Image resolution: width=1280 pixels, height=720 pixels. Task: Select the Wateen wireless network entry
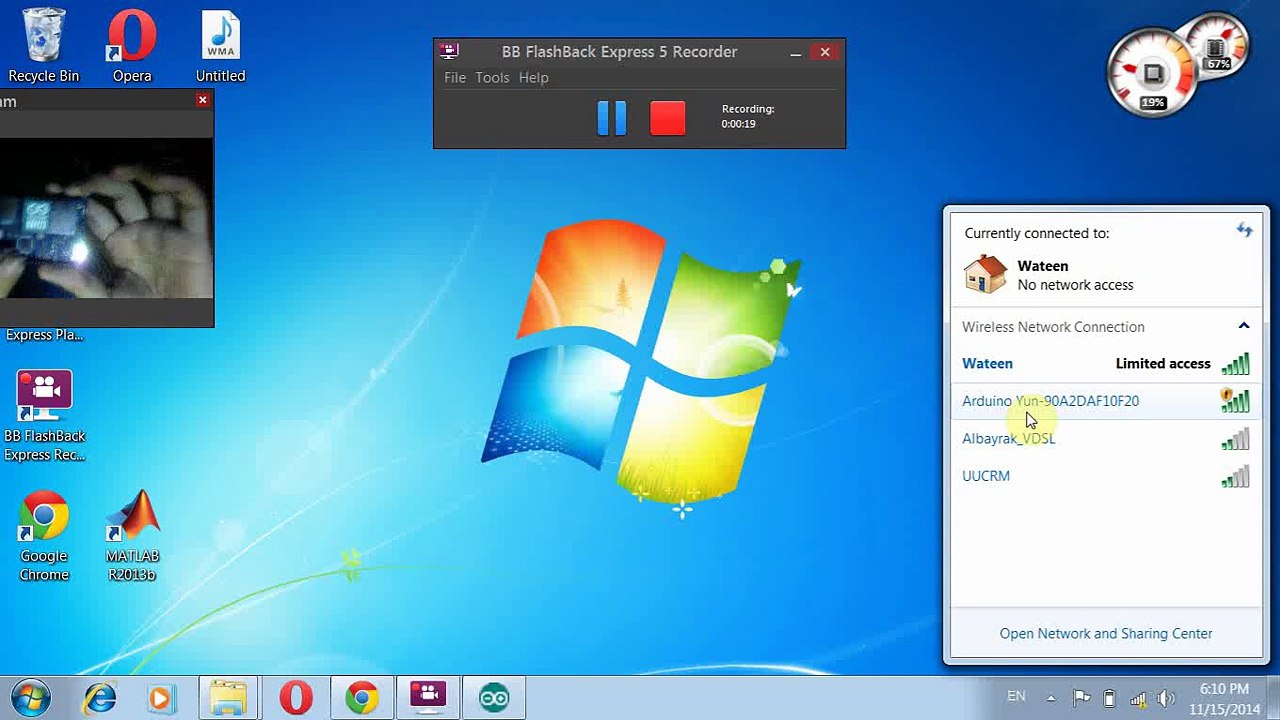coord(1106,364)
